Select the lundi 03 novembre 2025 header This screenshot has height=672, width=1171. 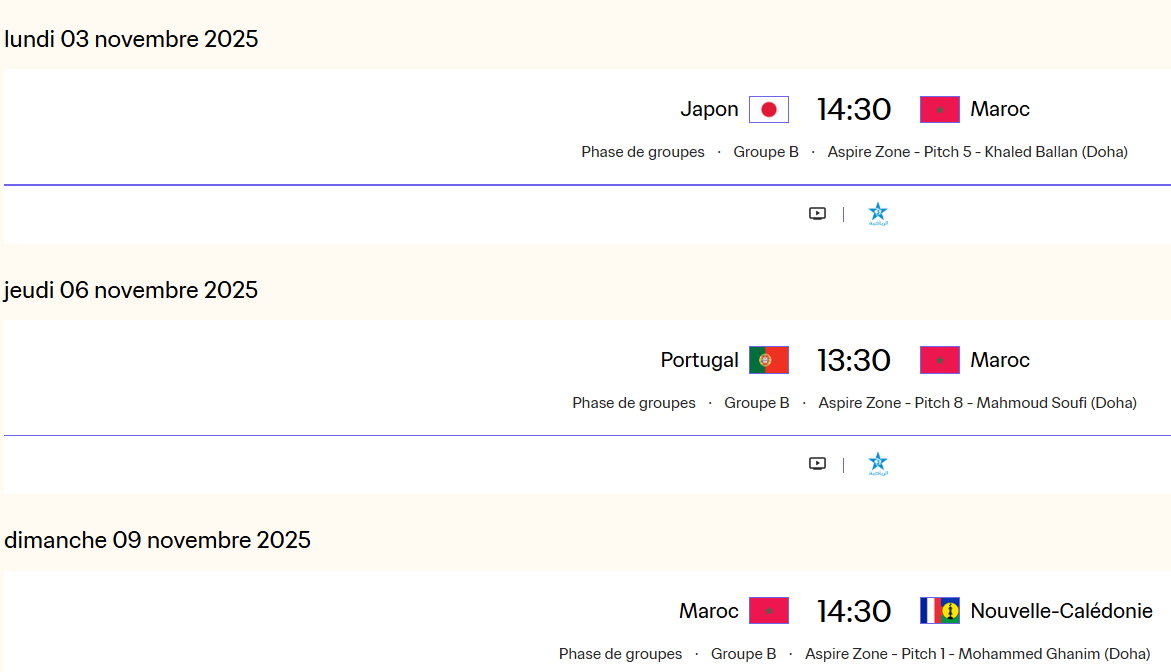(x=131, y=39)
